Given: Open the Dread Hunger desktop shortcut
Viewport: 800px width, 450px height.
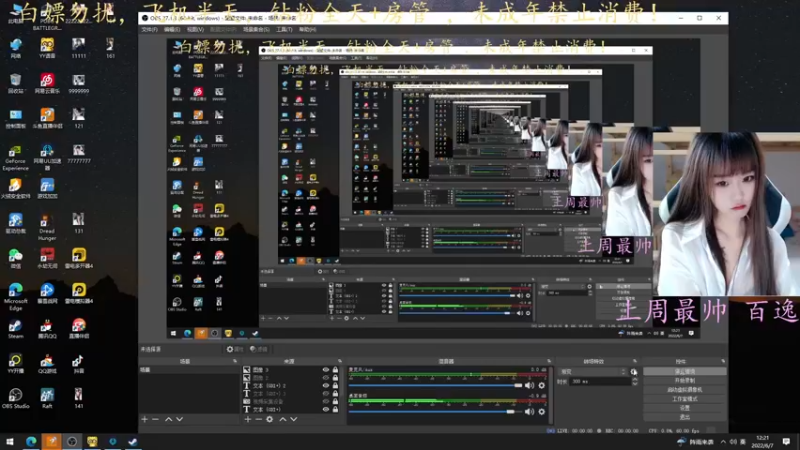Looking at the screenshot, I should click(47, 227).
